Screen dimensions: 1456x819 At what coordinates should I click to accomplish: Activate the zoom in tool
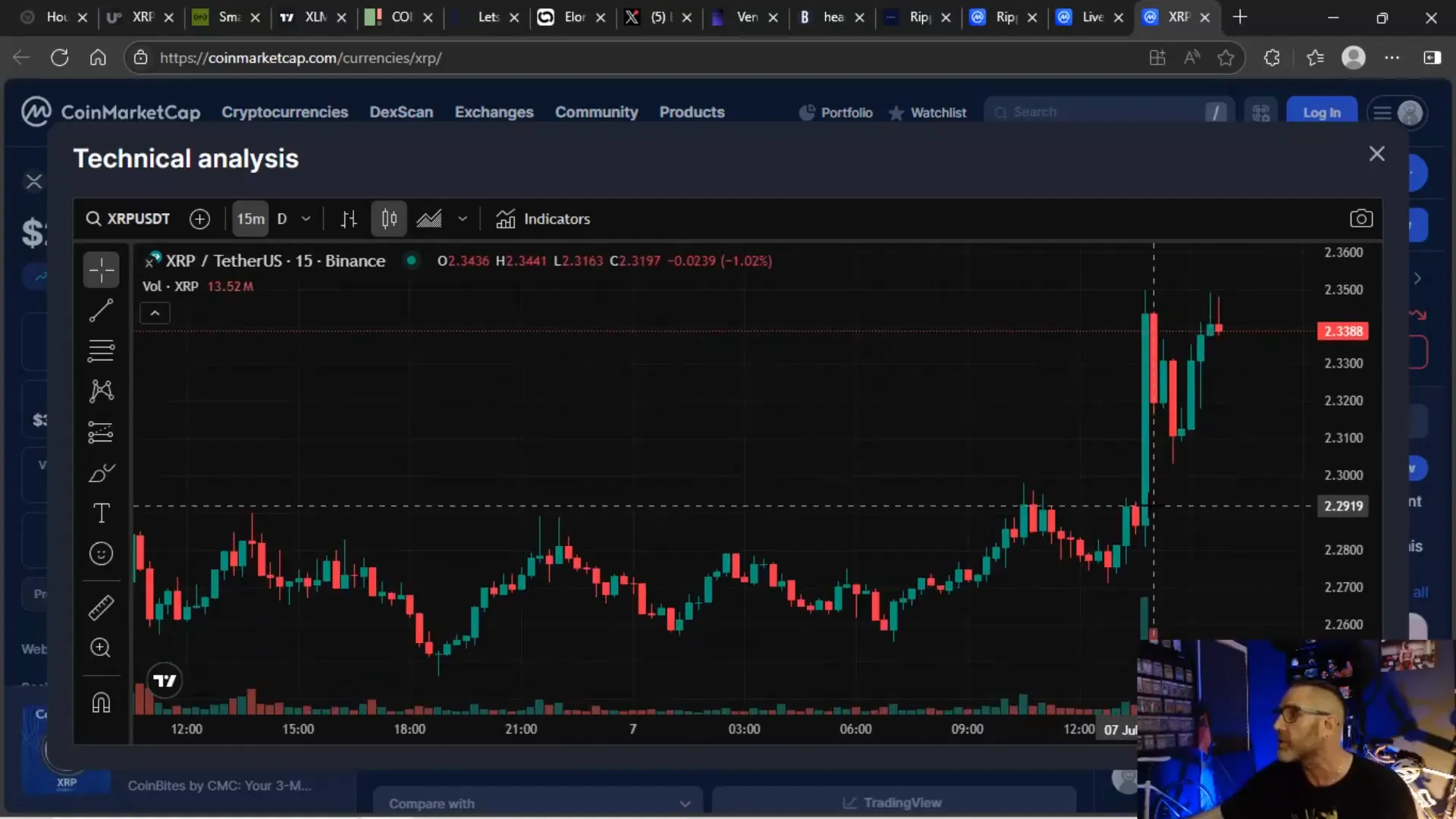[101, 648]
